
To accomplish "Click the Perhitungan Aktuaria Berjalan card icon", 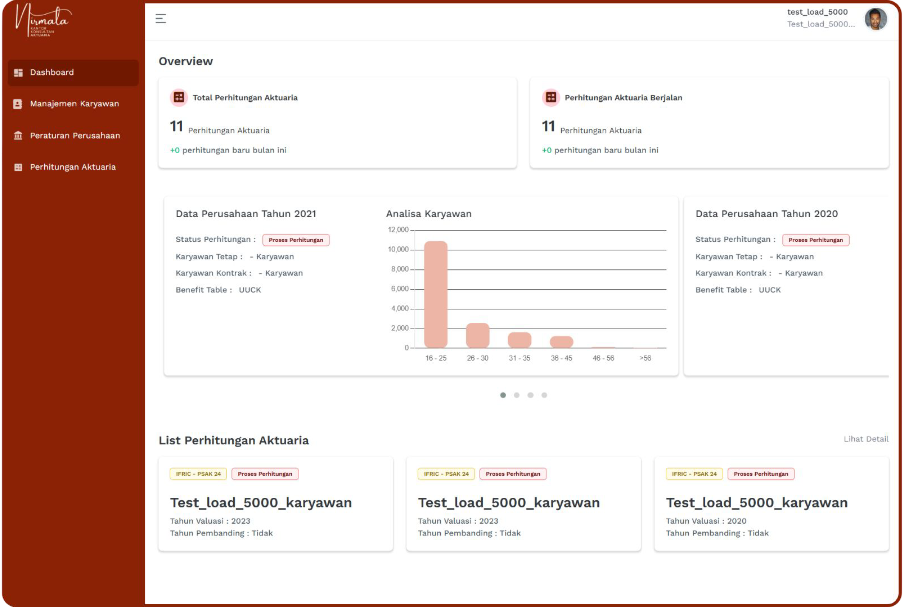I will pos(551,98).
